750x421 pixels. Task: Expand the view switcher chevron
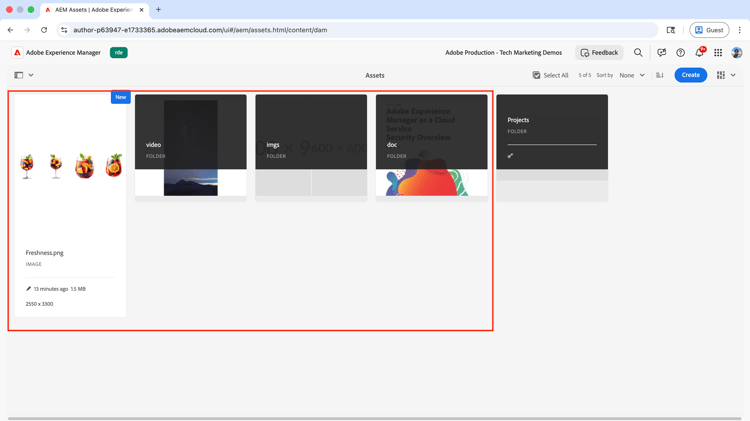click(x=733, y=75)
